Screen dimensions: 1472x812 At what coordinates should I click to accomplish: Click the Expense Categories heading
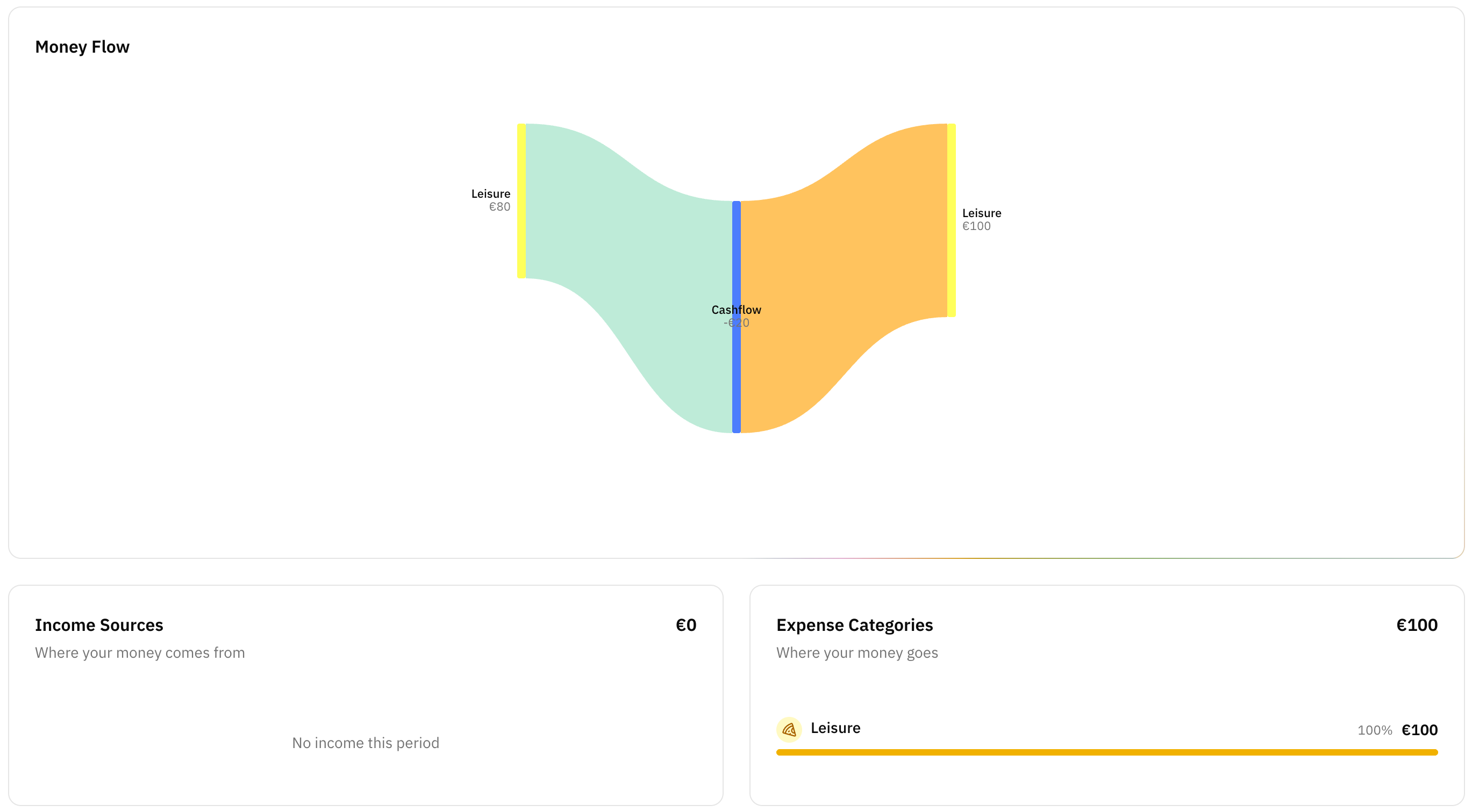point(854,624)
